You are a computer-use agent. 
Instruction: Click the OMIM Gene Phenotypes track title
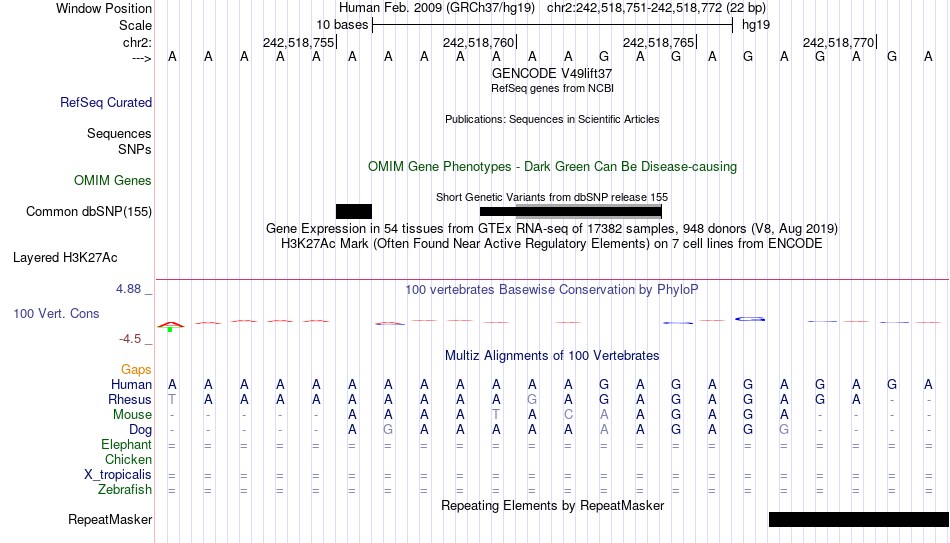click(x=552, y=167)
